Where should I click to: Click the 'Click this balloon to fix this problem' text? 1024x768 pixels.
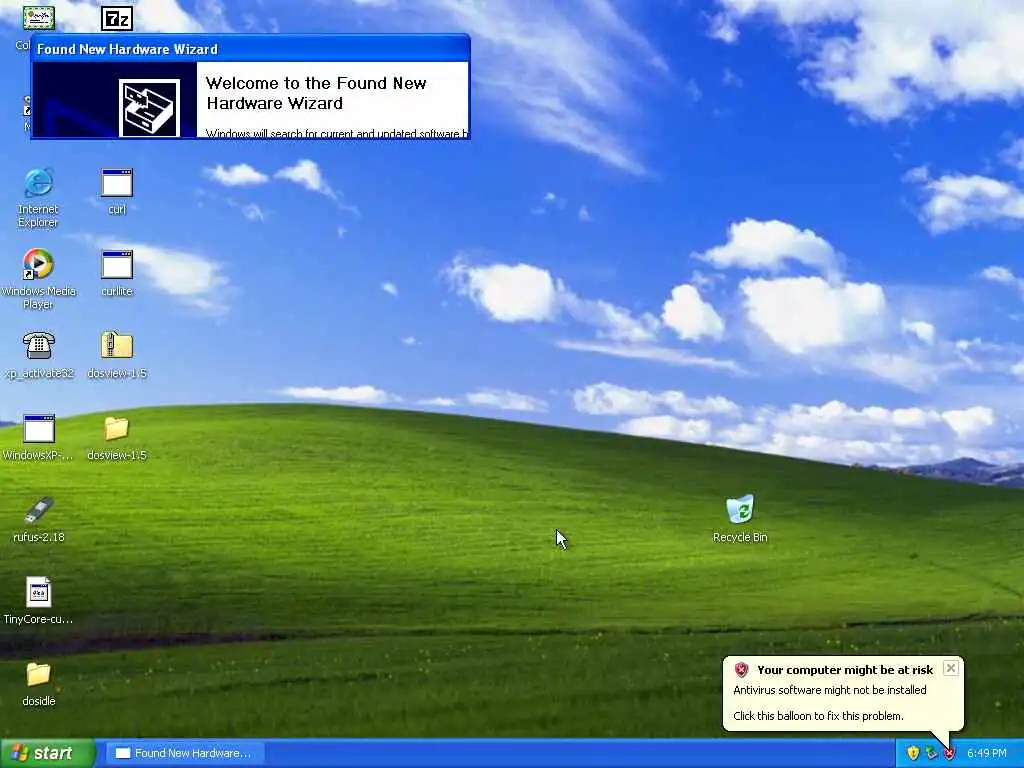818,716
